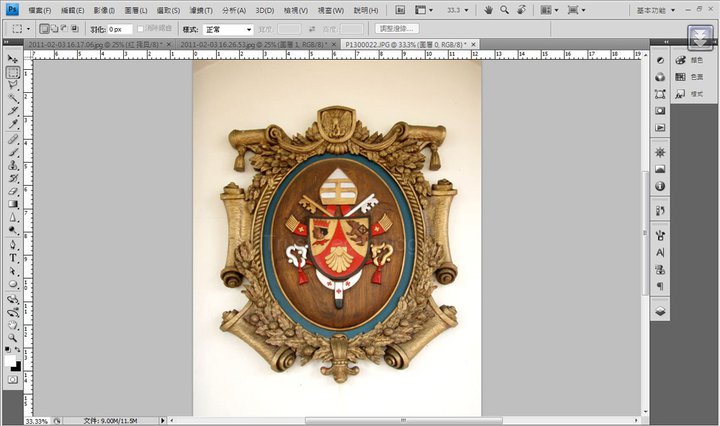Select the Polygonal Lasso tool
This screenshot has height=426, width=720.
point(13,85)
